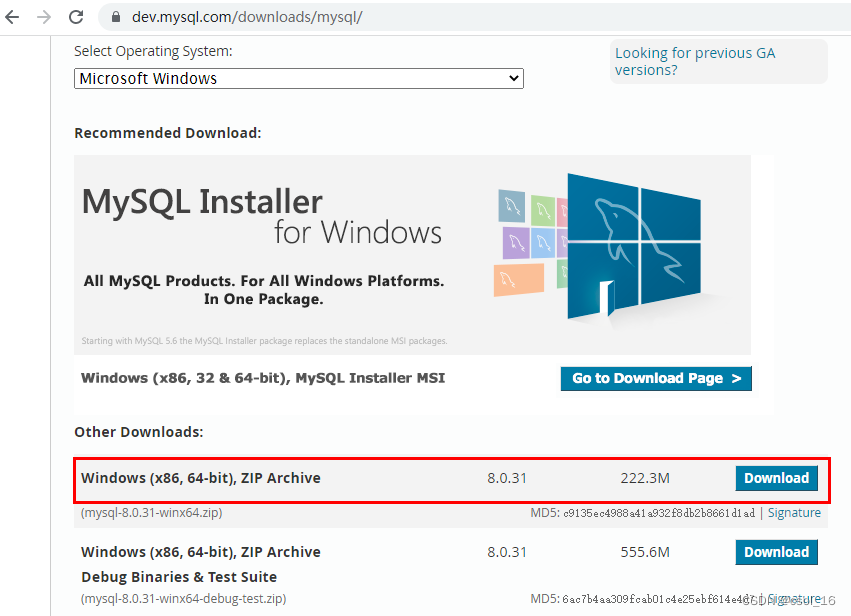Go back with the browser back arrow
This screenshot has height=616, width=851.
click(12, 17)
